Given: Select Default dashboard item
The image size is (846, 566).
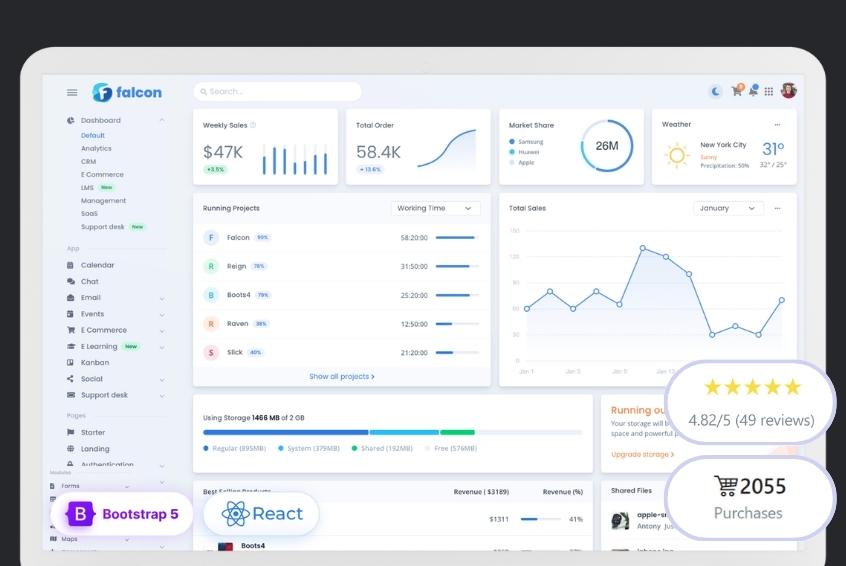Looking at the screenshot, I should (93, 135).
